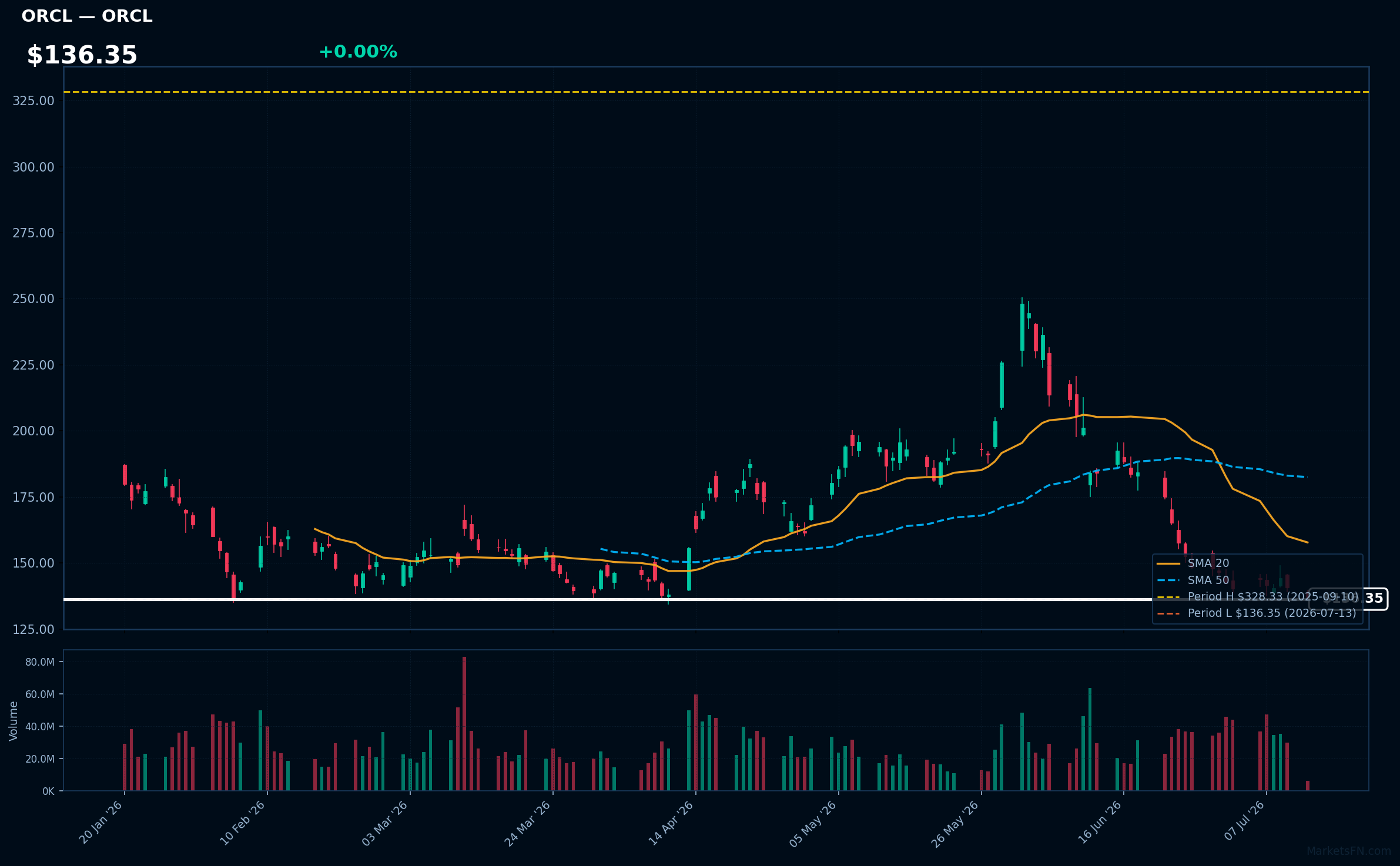Click the +0.00% change indicator
This screenshot has width=1400, height=866.
[358, 52]
